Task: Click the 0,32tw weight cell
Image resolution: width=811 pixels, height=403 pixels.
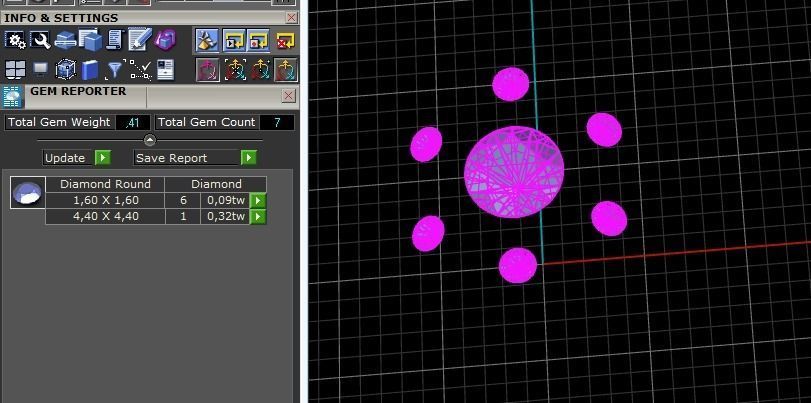Action: tap(226, 216)
